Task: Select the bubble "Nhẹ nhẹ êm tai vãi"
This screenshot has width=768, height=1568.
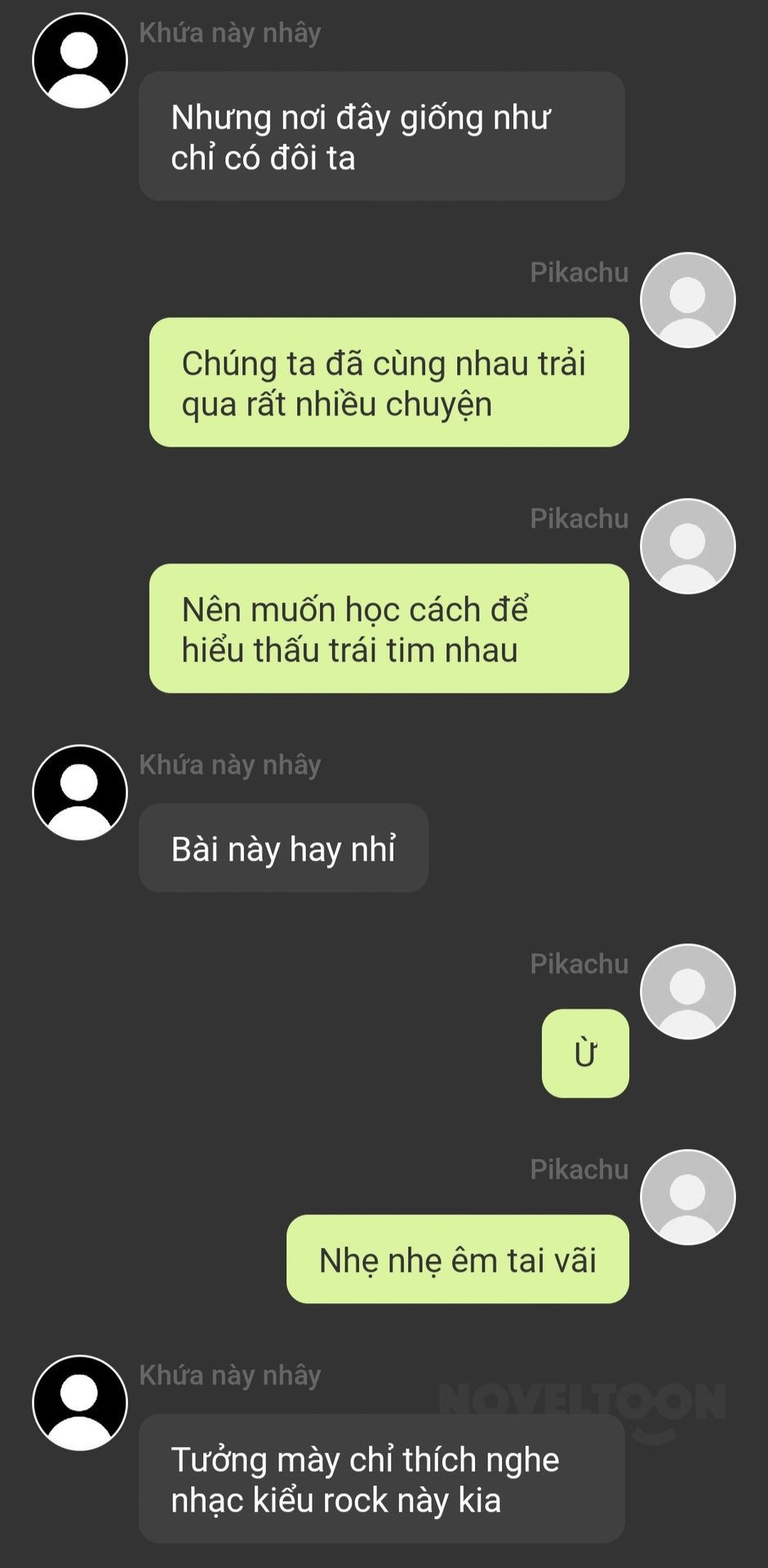Action: tap(458, 1259)
